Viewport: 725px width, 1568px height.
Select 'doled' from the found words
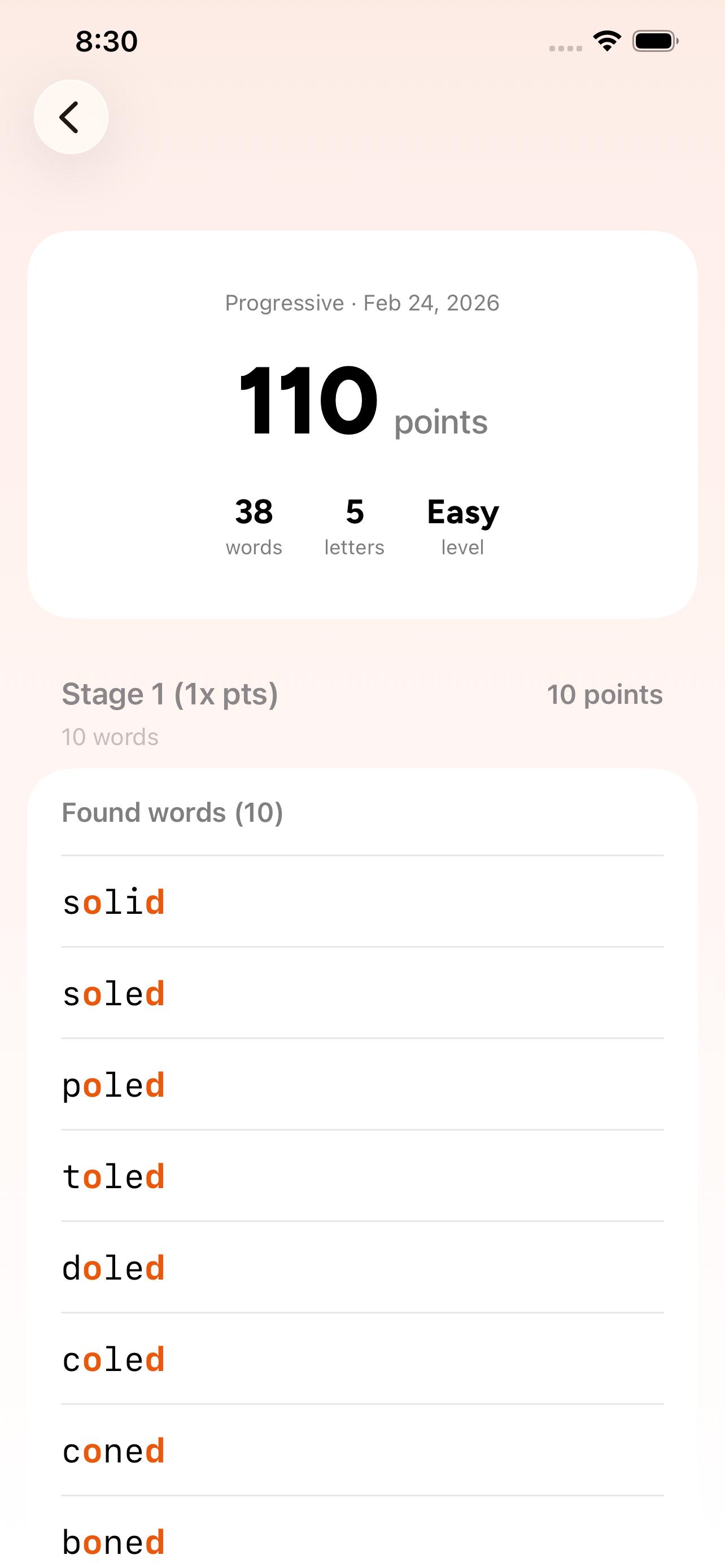(113, 1267)
